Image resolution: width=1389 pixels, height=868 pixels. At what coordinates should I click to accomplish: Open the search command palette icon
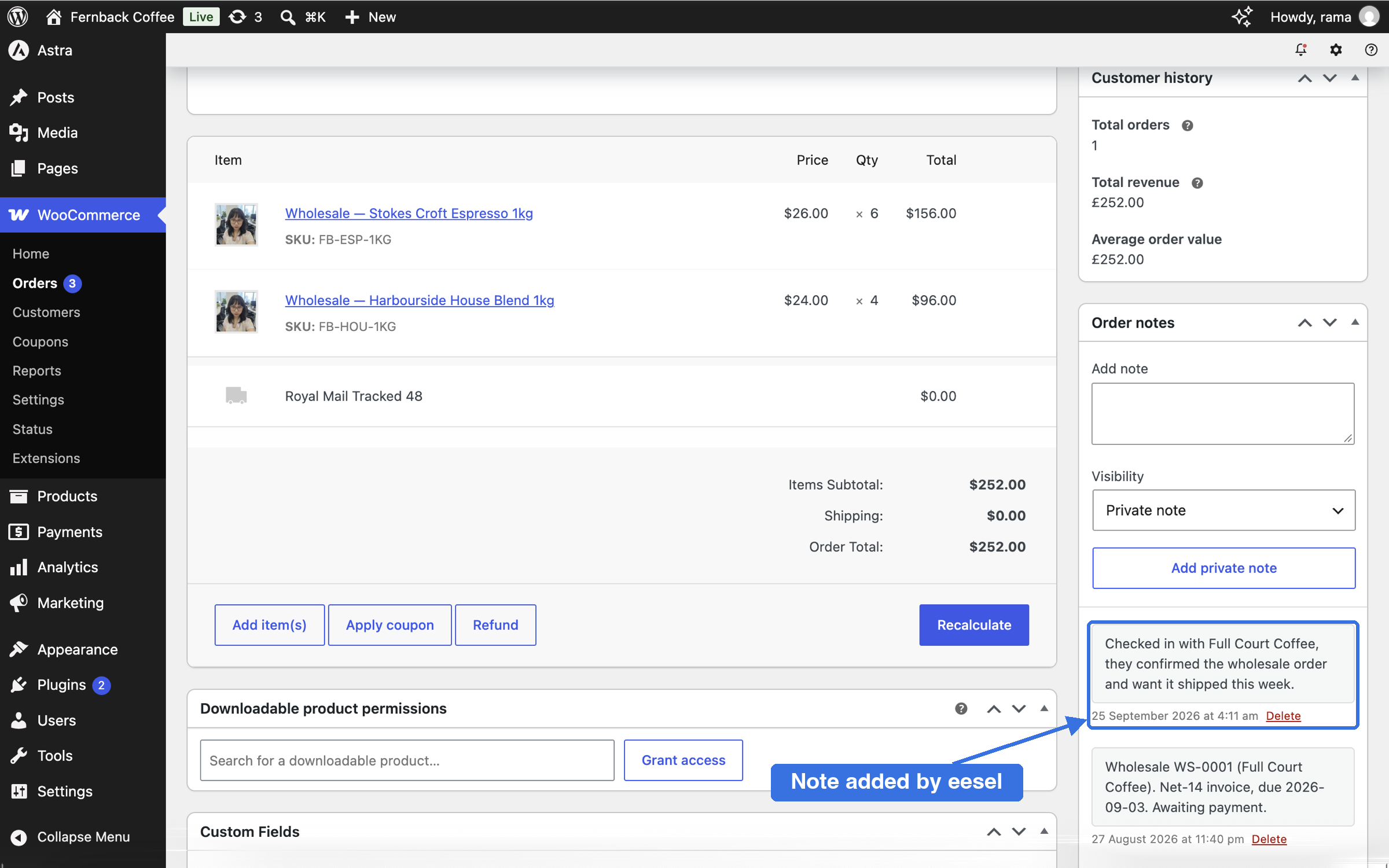point(288,17)
